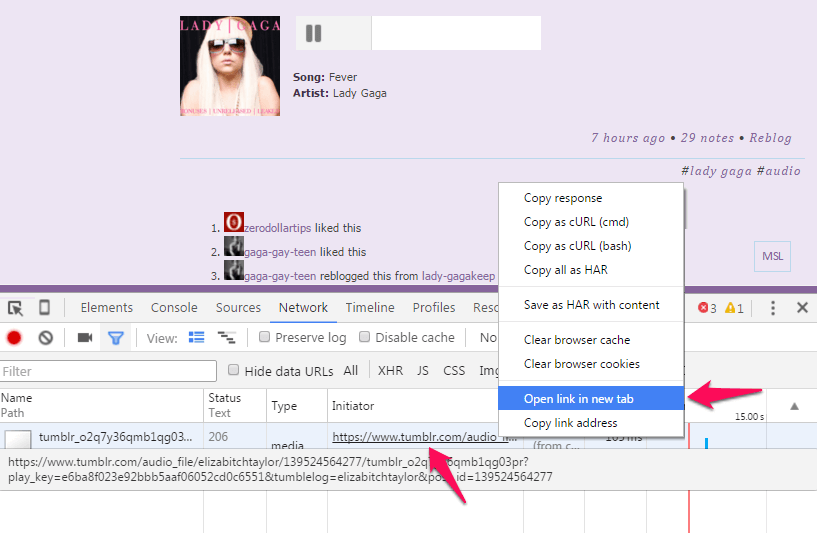
Task: Sort by Status column header
Action: click(235, 405)
